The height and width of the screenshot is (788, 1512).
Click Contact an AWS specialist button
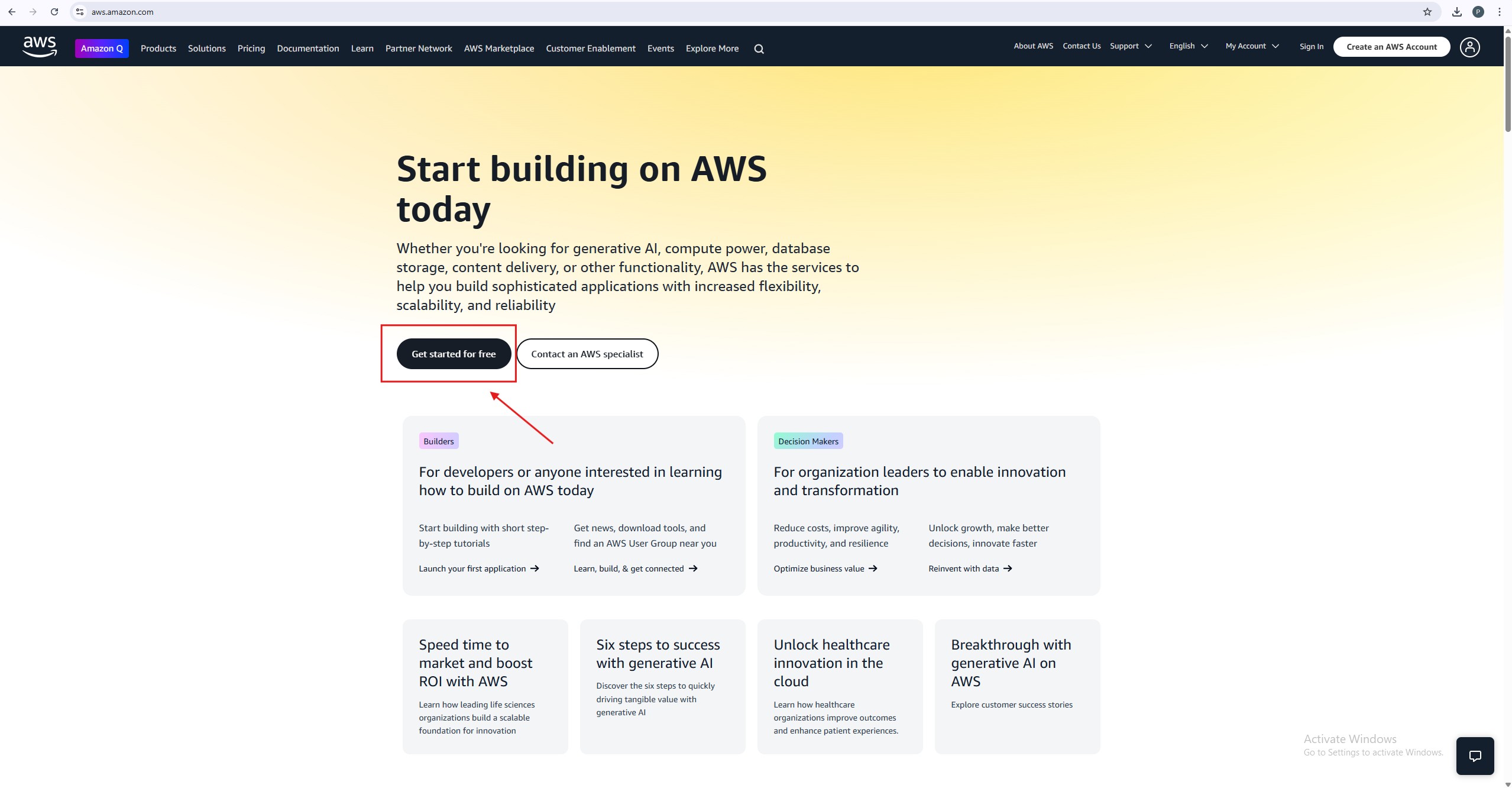587,354
